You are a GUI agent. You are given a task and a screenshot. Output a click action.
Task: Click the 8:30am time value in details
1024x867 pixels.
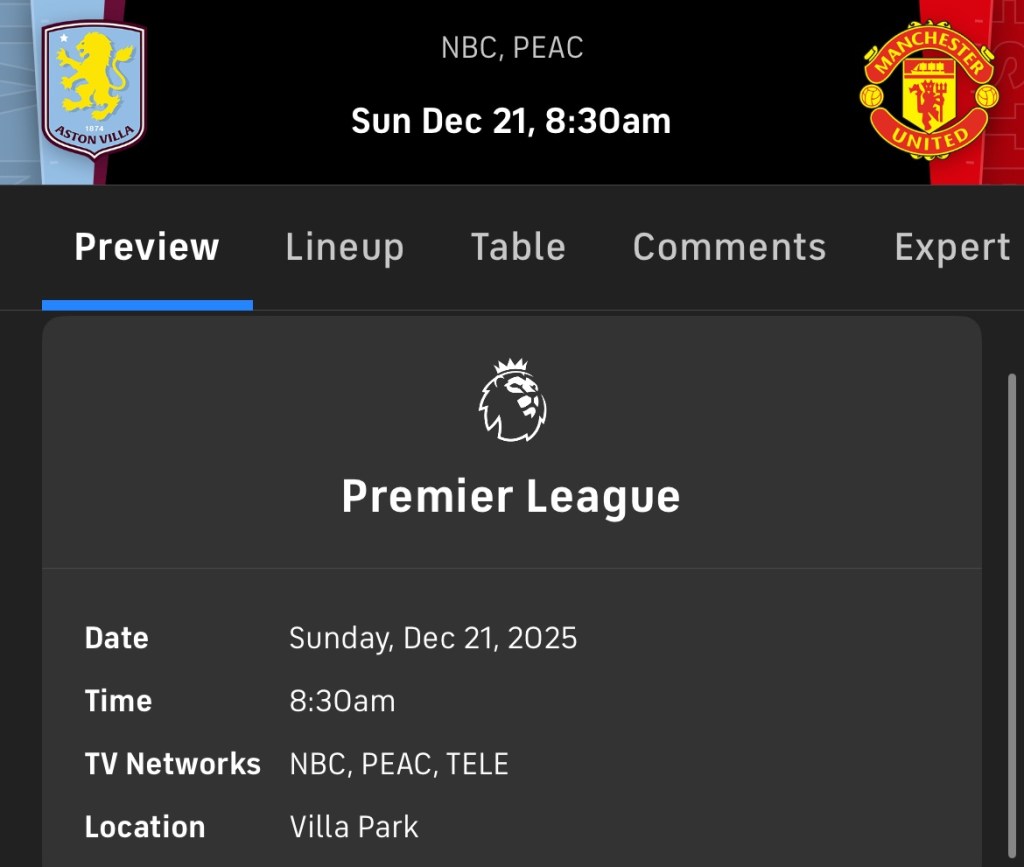point(342,701)
